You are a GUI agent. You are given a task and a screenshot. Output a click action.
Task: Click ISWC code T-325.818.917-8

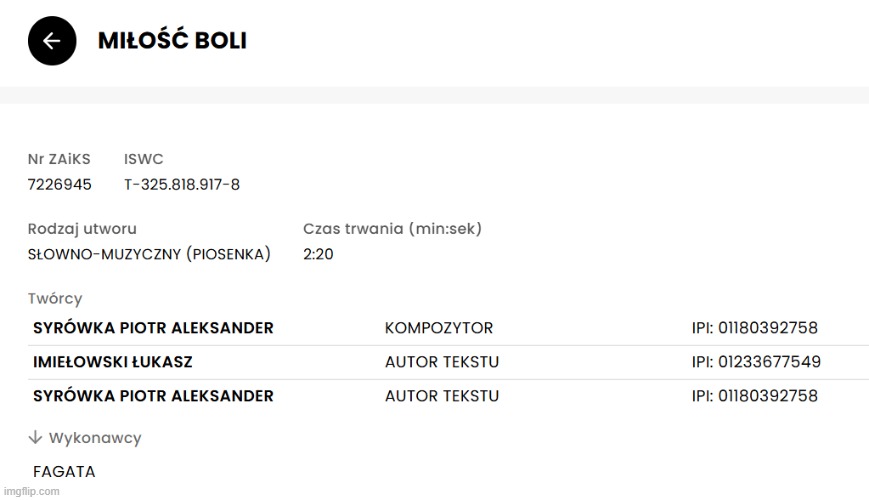pos(181,185)
